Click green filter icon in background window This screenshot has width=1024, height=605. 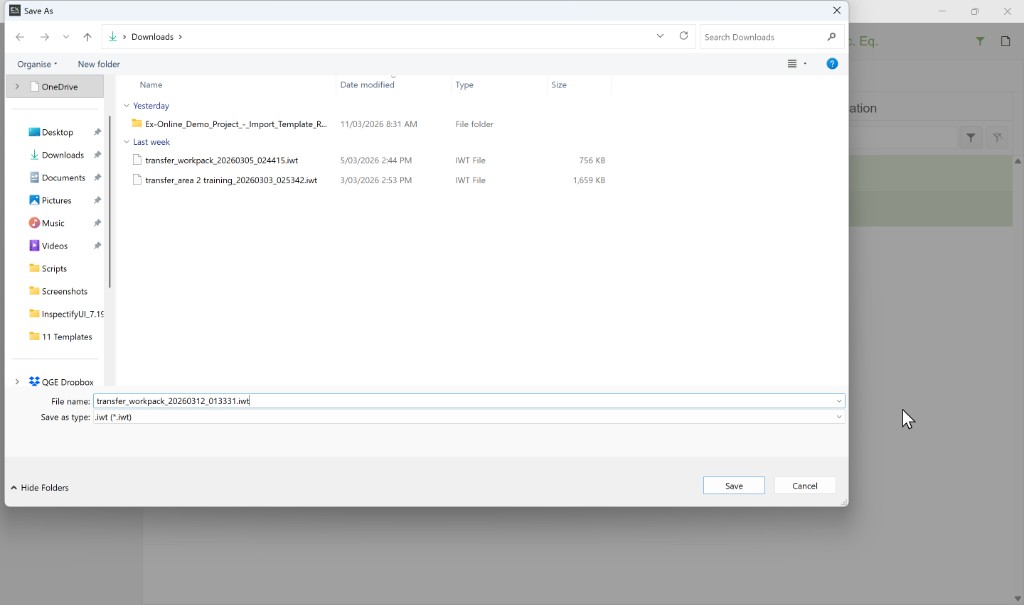(x=980, y=41)
